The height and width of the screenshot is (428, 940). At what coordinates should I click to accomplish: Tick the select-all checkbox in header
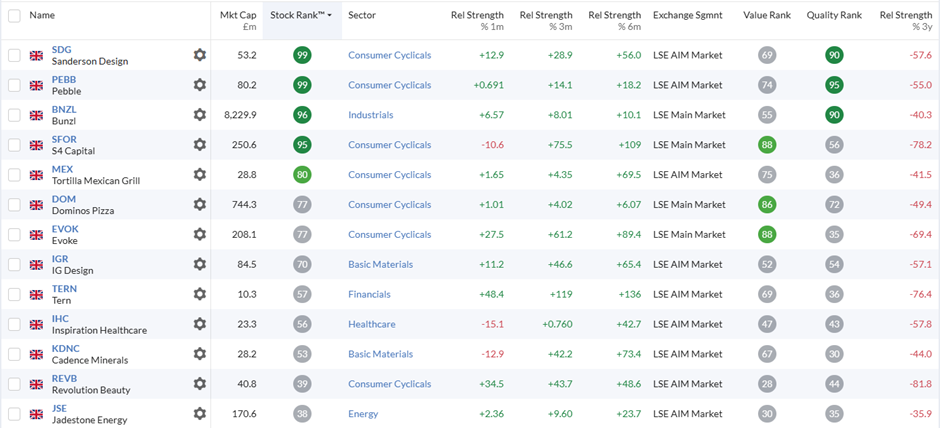pos(14,16)
